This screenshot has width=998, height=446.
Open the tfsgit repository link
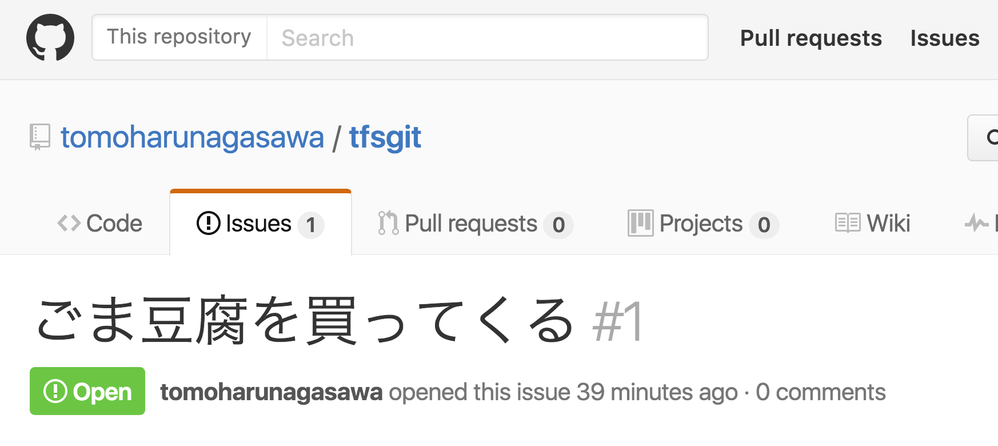(385, 138)
